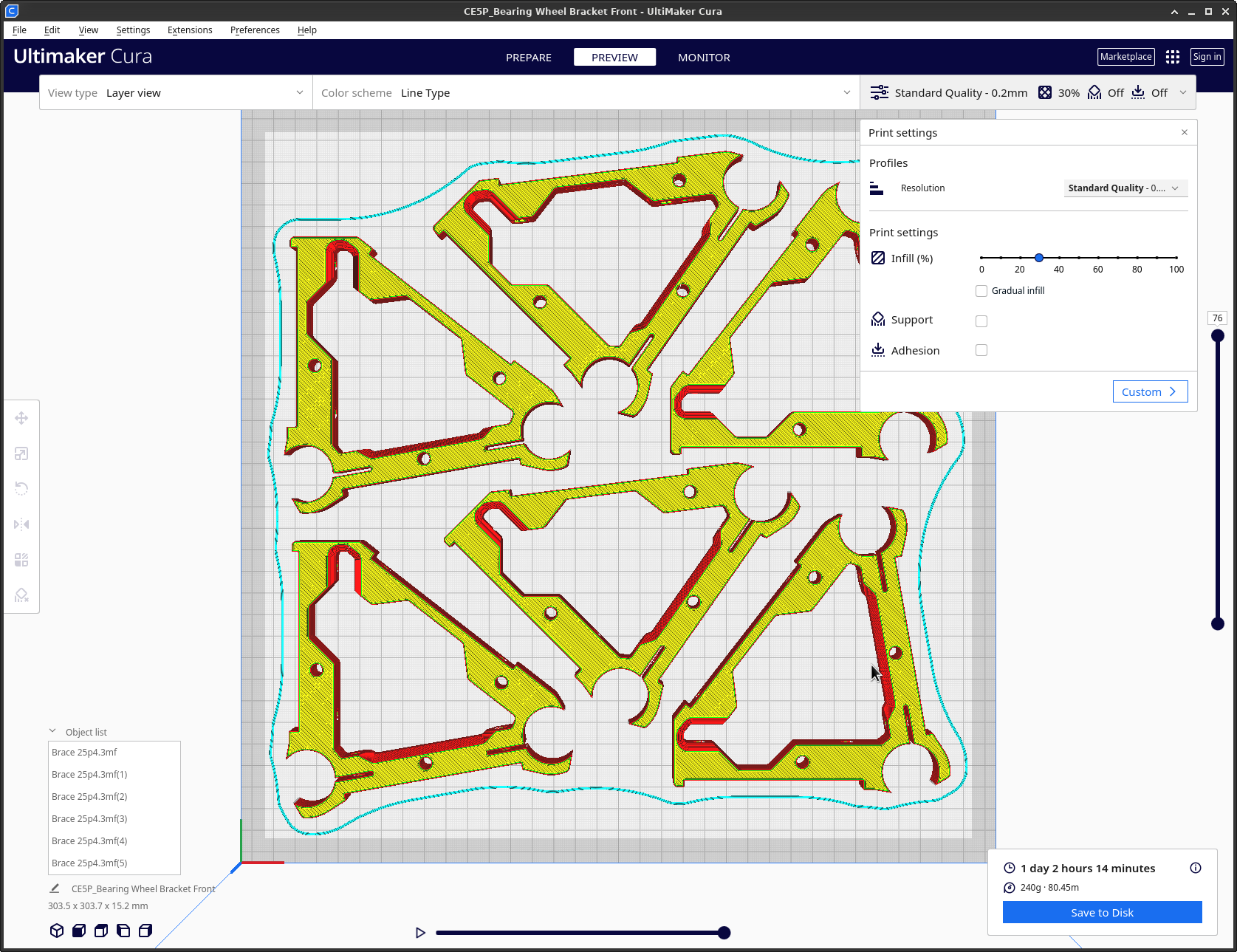This screenshot has width=1237, height=952.
Task: Play the layer simulation
Action: (420, 933)
